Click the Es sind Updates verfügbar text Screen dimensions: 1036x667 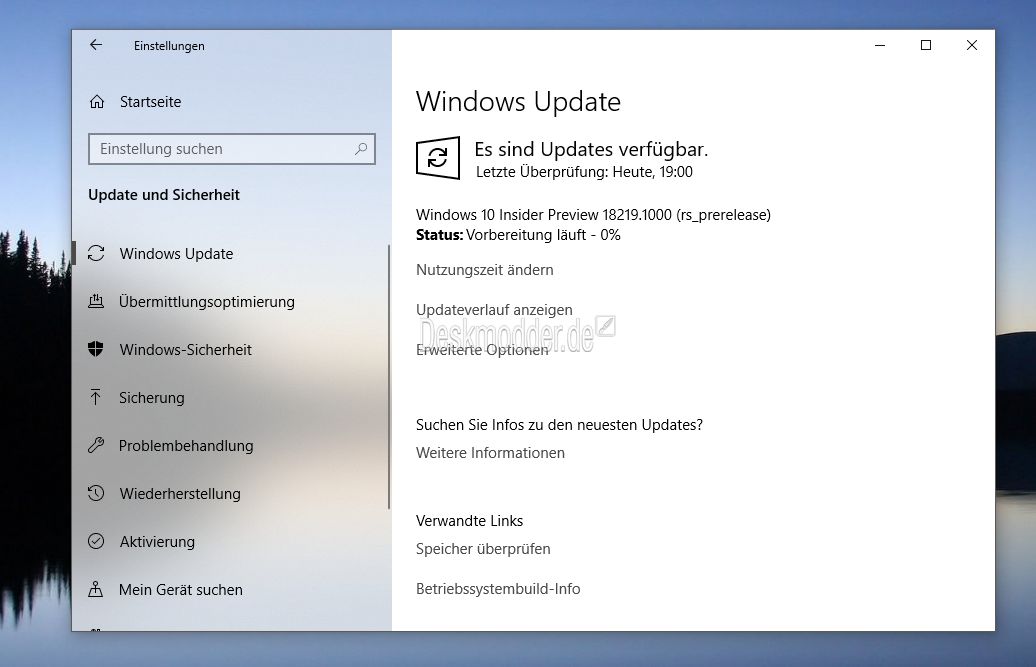pyautogui.click(x=591, y=149)
